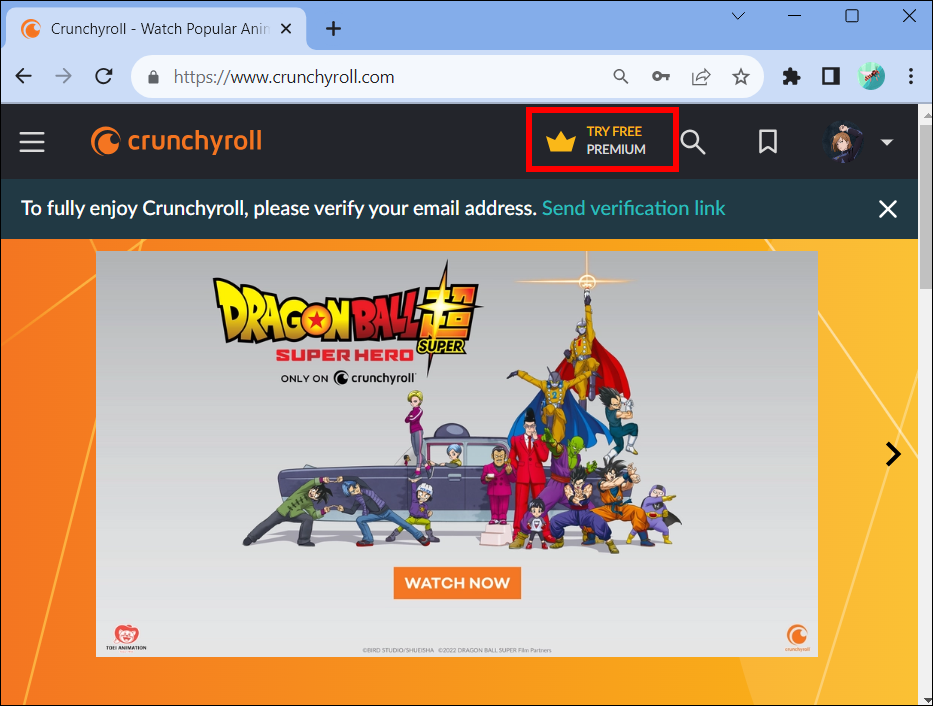This screenshot has width=933, height=706.
Task: Open the address bar zoom/search icon
Action: coord(621,77)
